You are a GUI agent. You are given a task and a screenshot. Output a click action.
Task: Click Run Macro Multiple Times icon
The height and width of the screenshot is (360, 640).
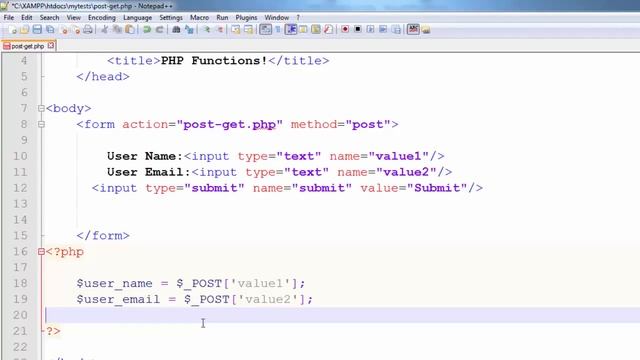[383, 29]
